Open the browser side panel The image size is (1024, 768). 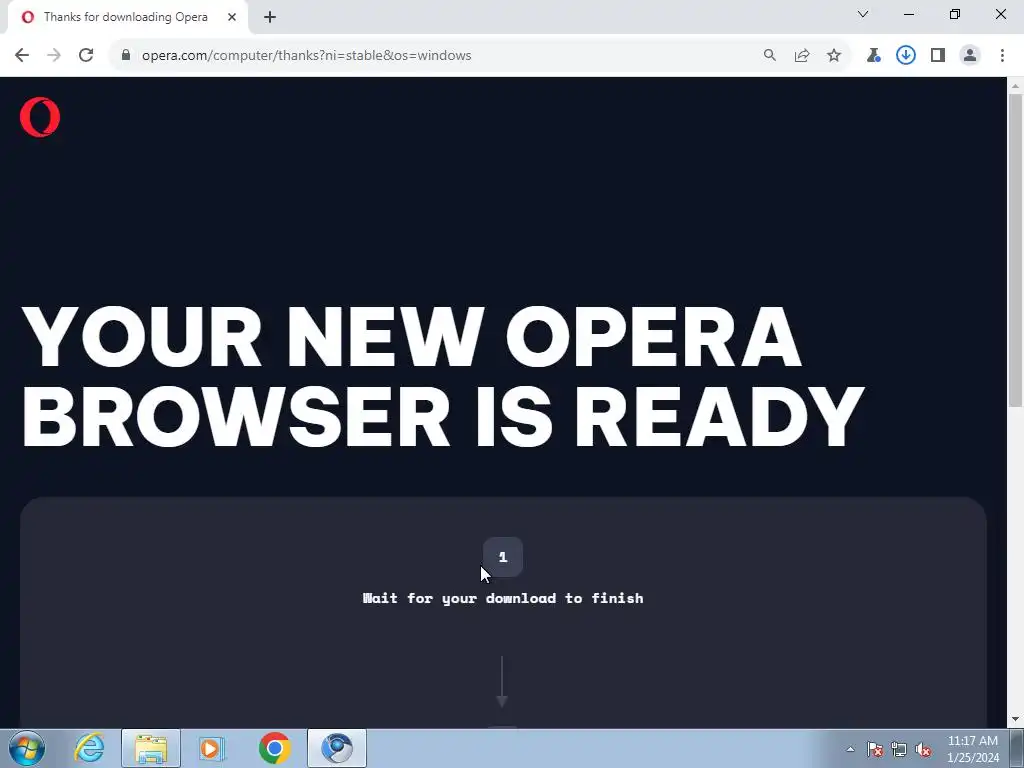(x=938, y=56)
